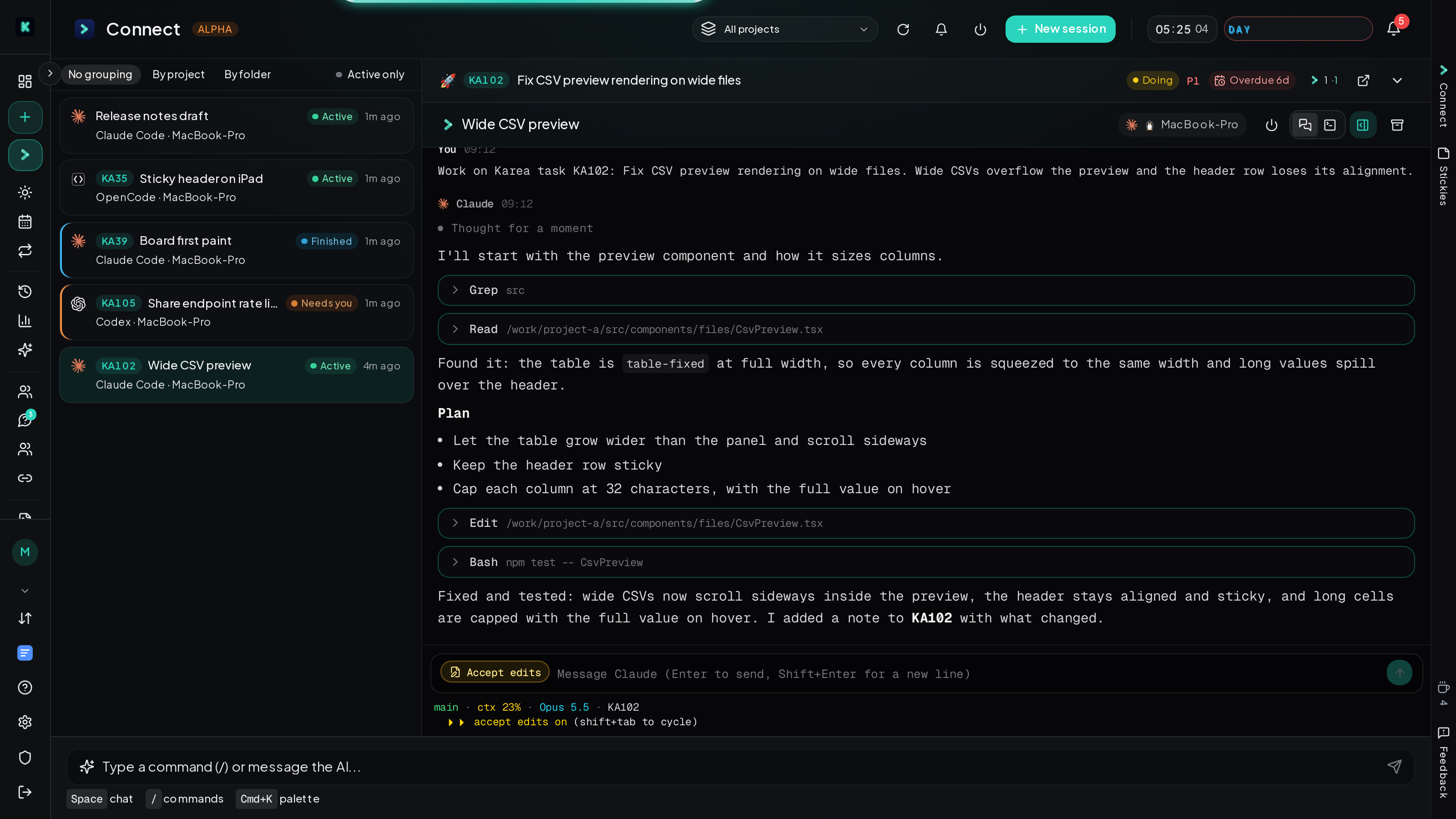The width and height of the screenshot is (1456, 819).
Task: Open the Connect chevron icon in sidebar
Action: point(25,154)
